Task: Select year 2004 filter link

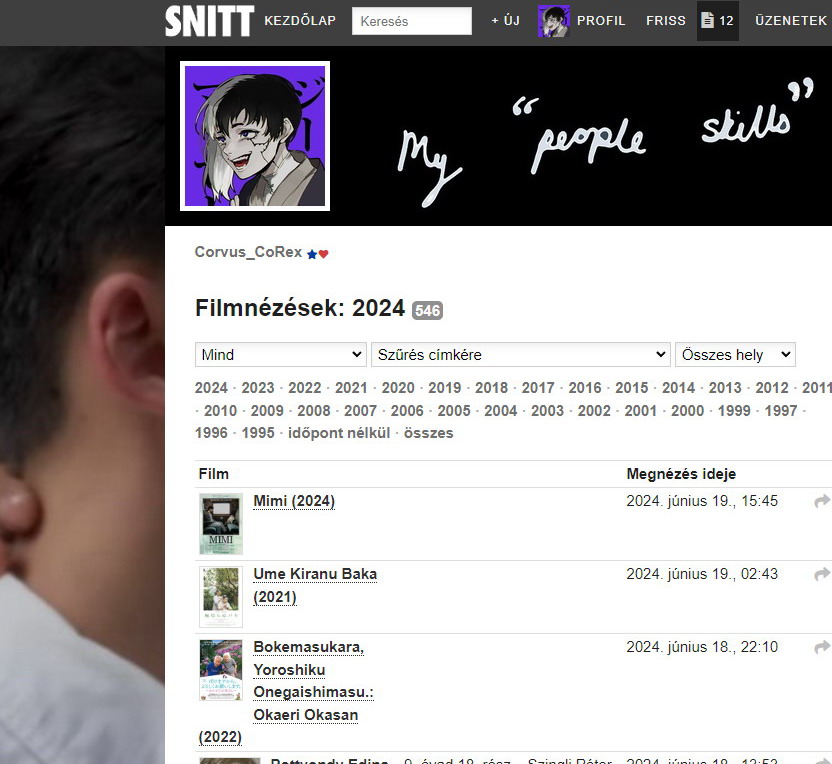Action: (500, 411)
